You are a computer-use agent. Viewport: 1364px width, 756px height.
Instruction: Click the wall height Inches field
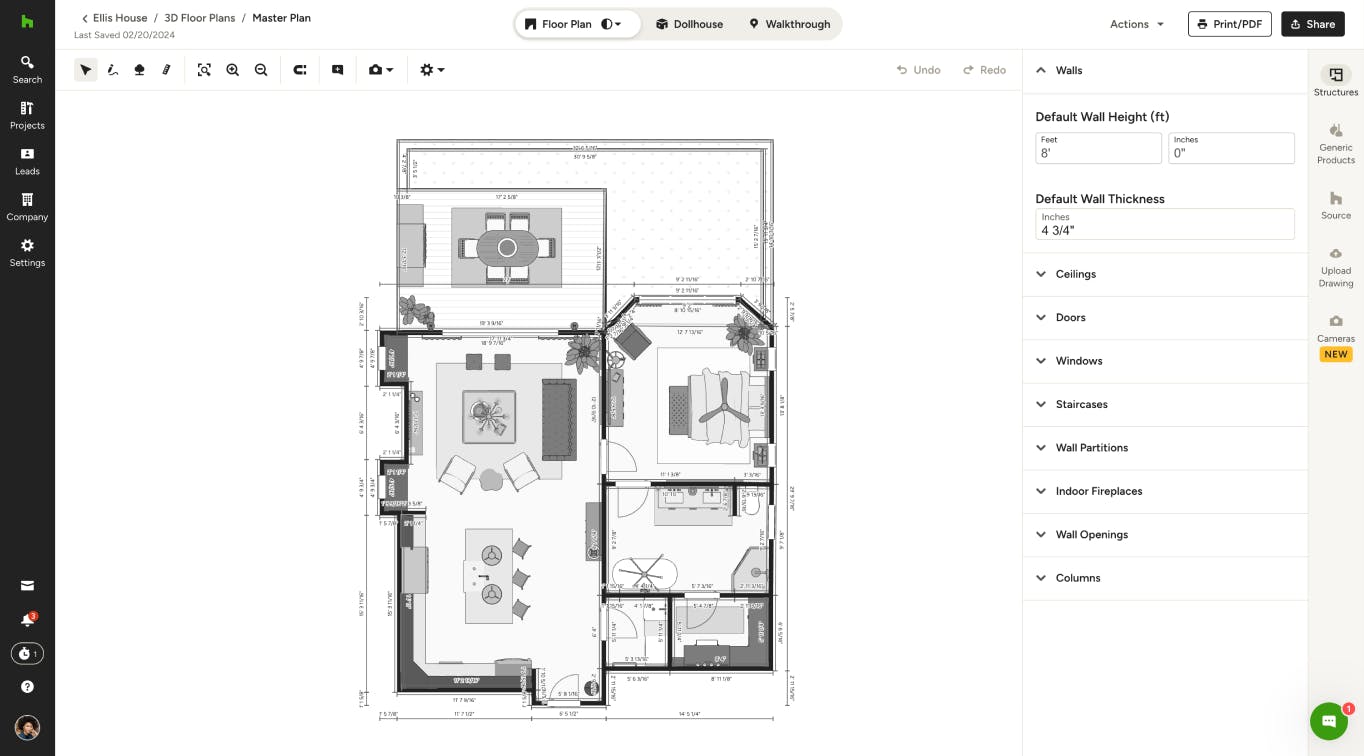(1231, 148)
